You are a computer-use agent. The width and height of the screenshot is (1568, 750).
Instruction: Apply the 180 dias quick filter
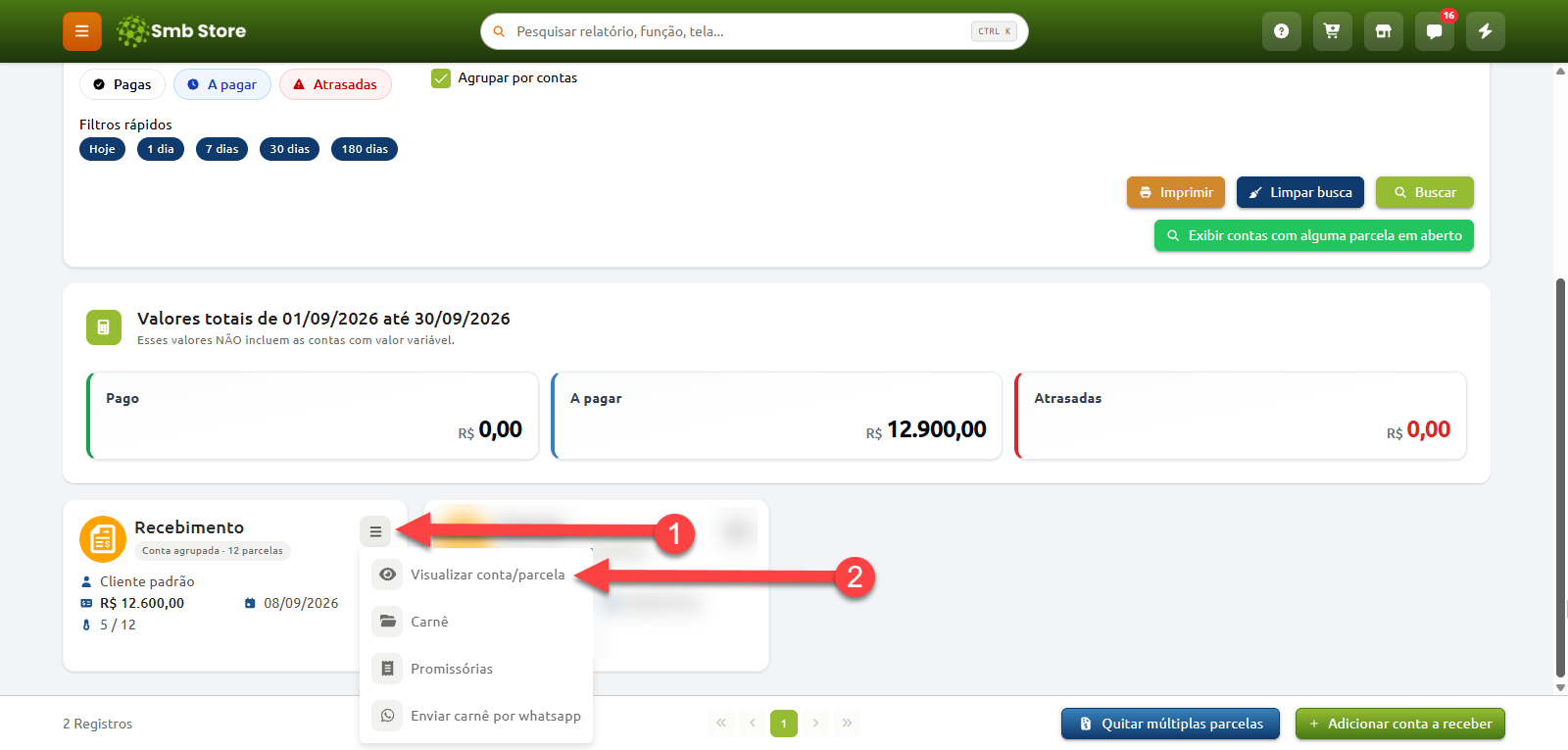[365, 149]
